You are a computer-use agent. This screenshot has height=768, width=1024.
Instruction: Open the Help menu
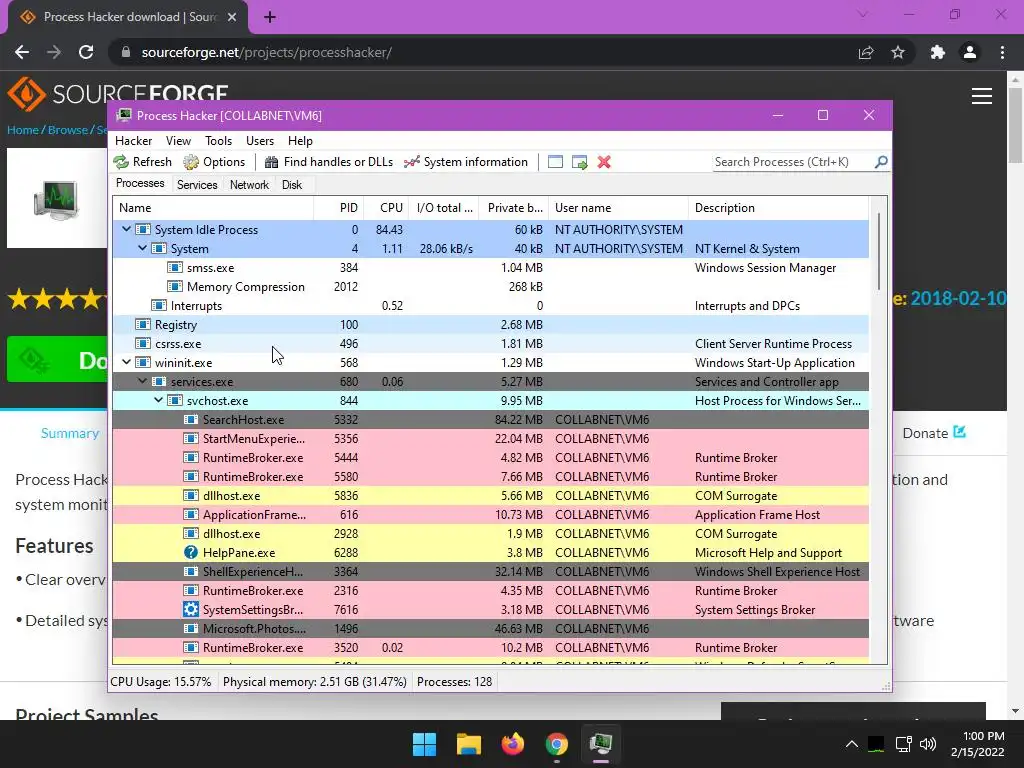tap(300, 141)
